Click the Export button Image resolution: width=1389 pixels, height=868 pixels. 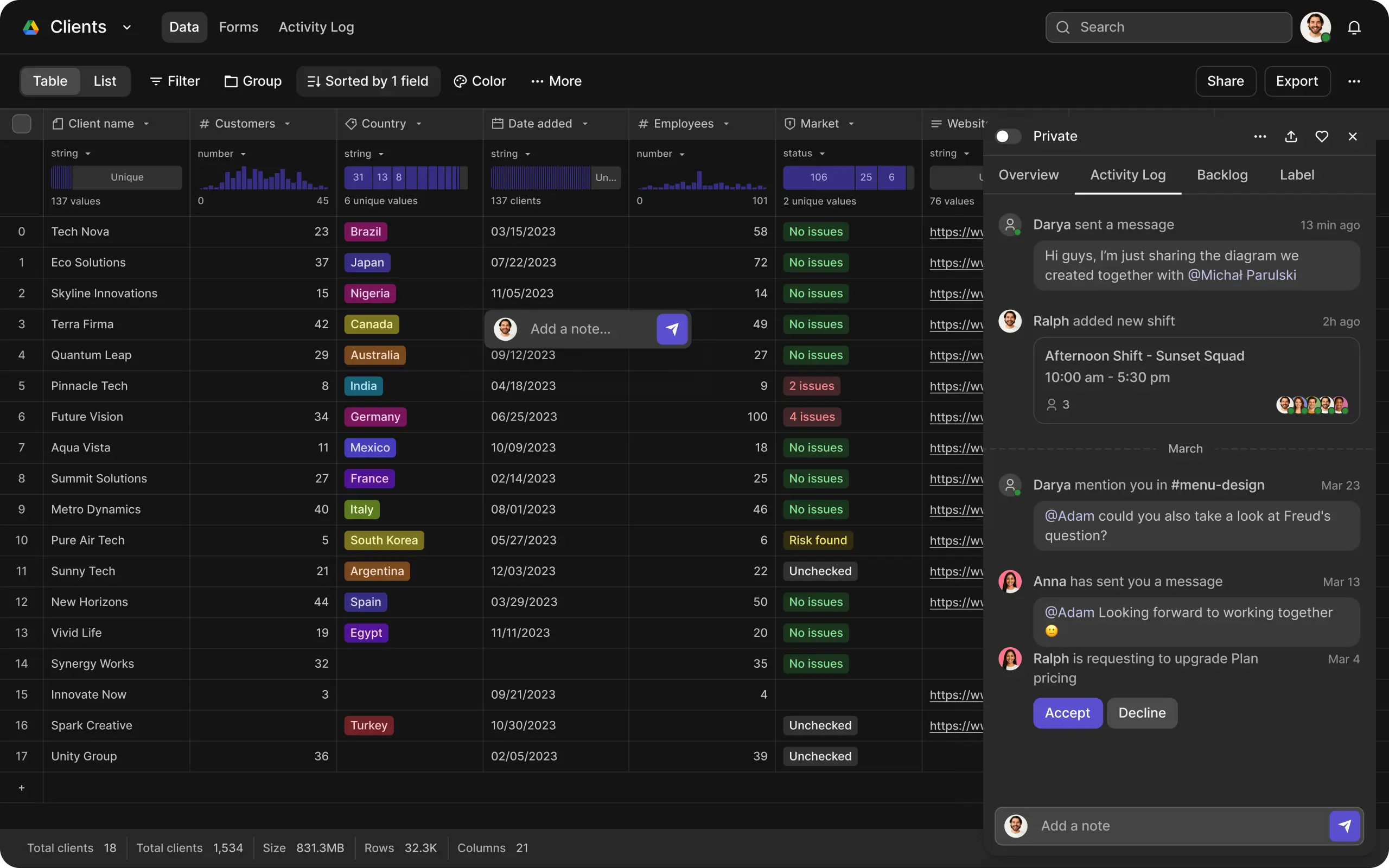pyautogui.click(x=1297, y=81)
